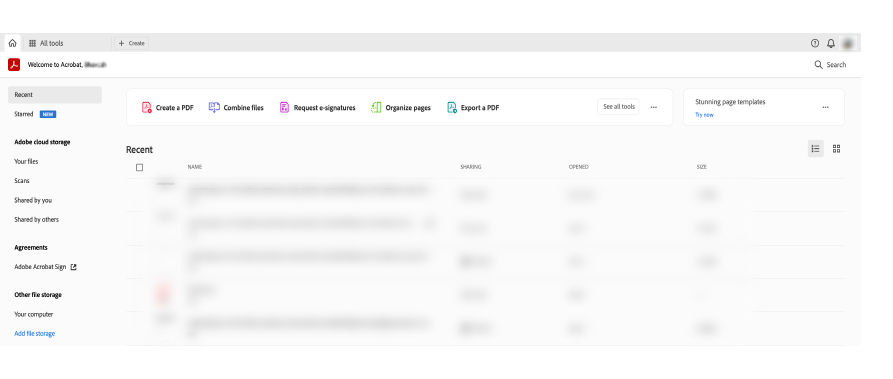This screenshot has width=893, height=379.
Task: Click the SIZE column header
Action: pyautogui.click(x=702, y=167)
